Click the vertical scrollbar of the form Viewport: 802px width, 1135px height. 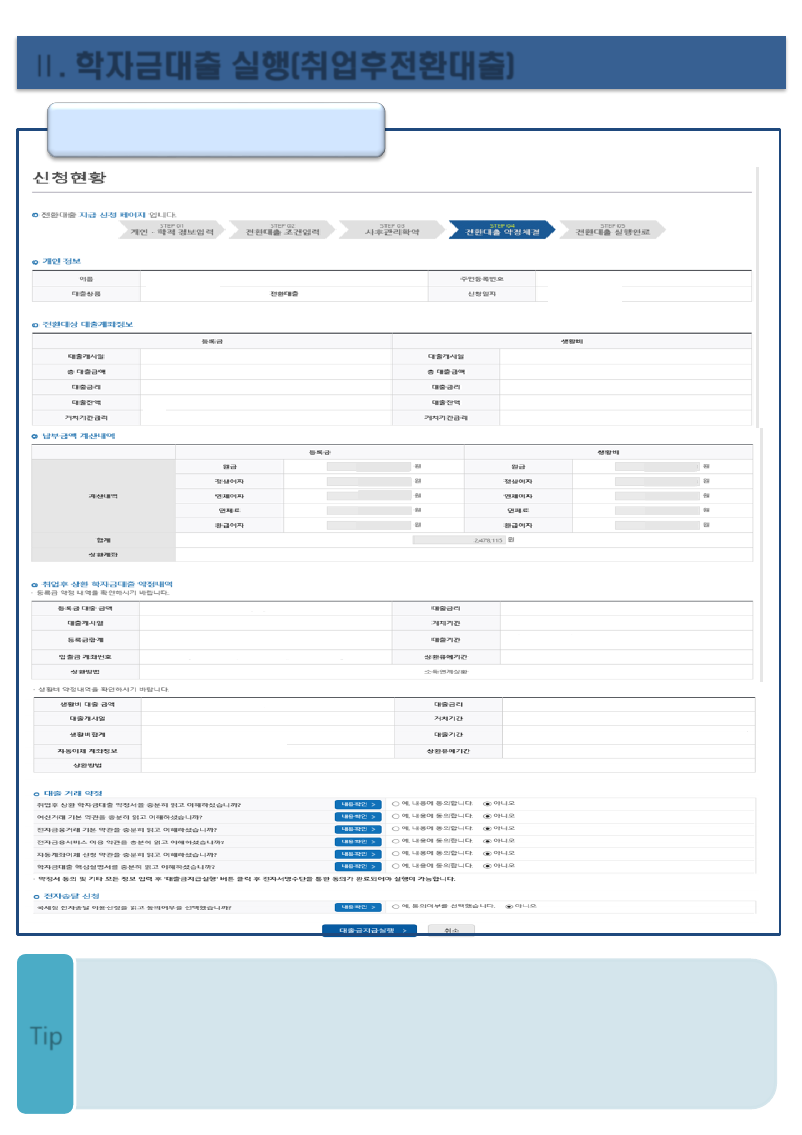(757, 297)
